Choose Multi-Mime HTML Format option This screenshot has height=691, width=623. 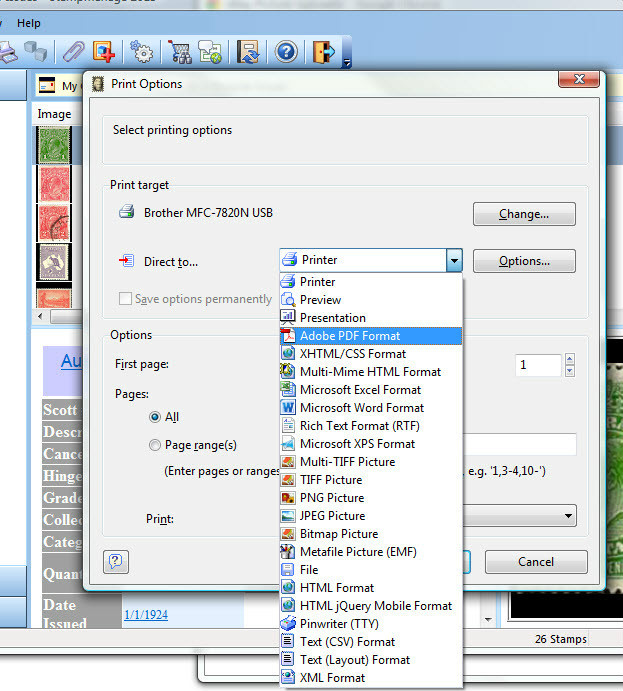(x=371, y=372)
